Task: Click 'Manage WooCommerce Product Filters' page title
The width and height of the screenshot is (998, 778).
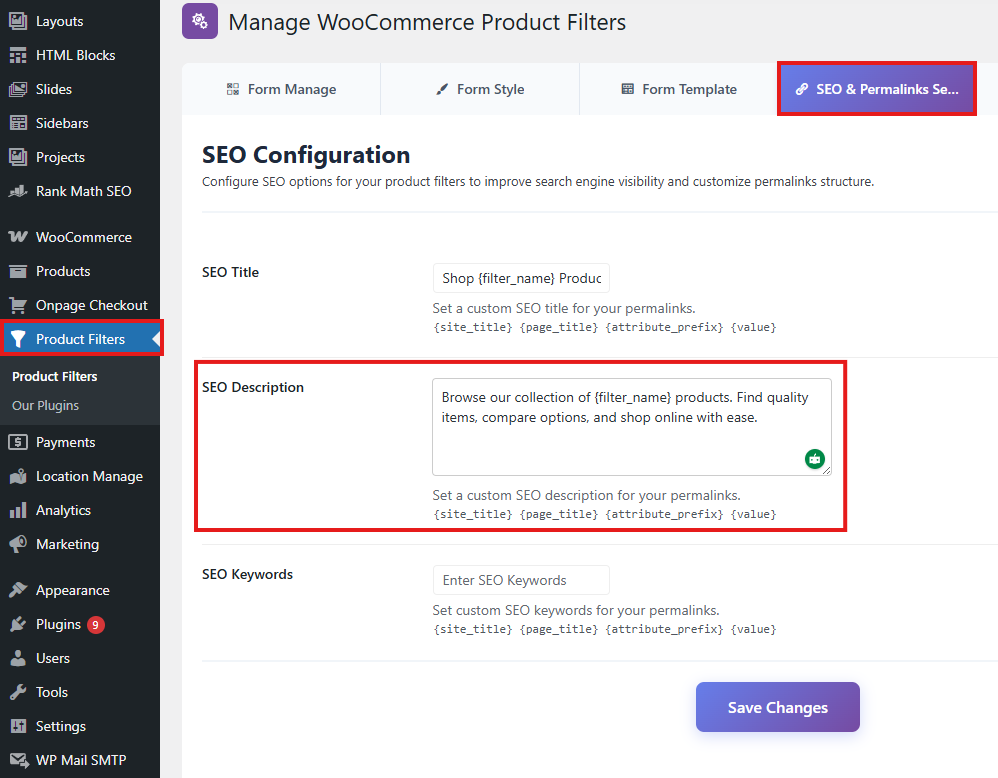Action: click(x=427, y=22)
